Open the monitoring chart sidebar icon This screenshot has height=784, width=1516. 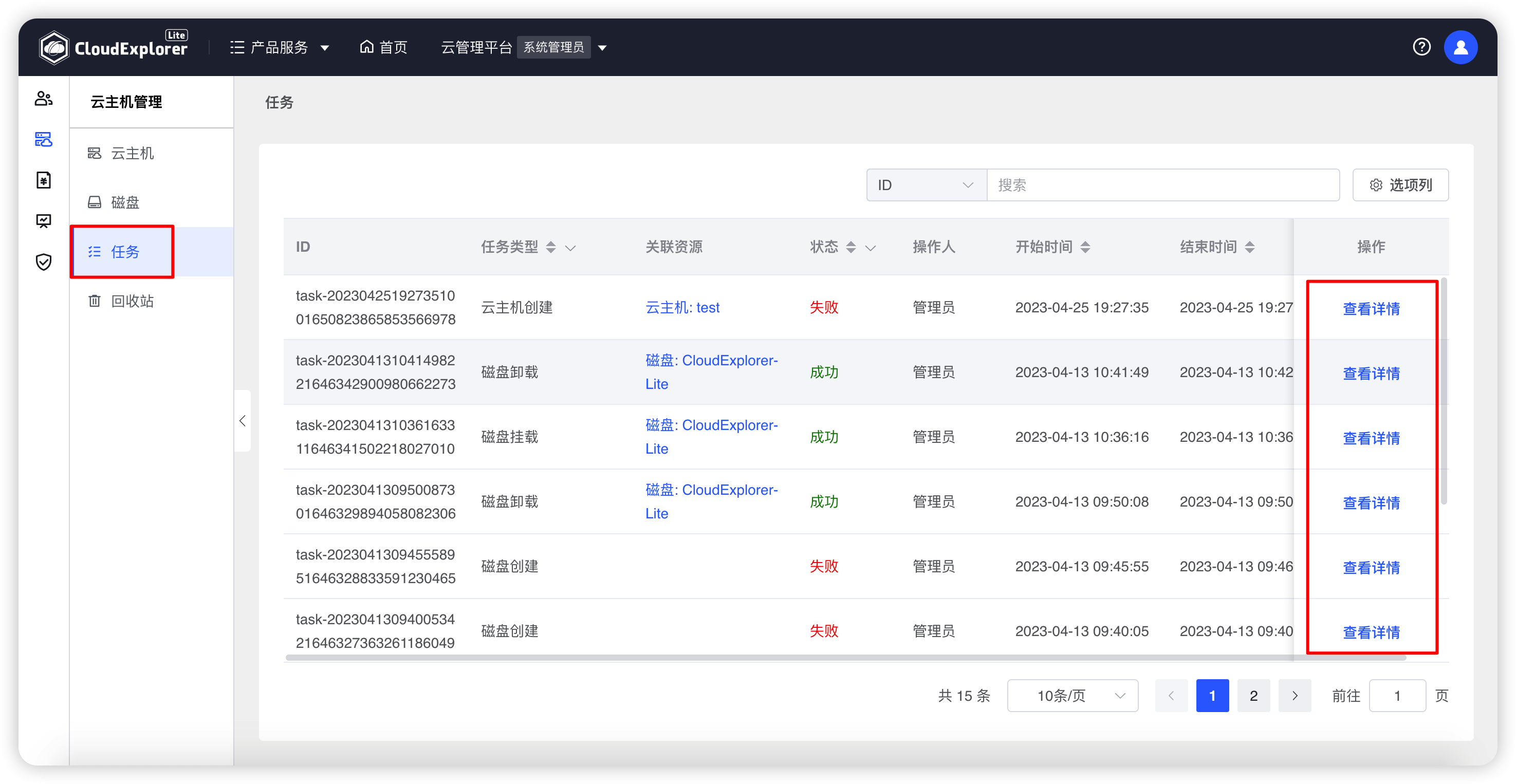coord(44,221)
